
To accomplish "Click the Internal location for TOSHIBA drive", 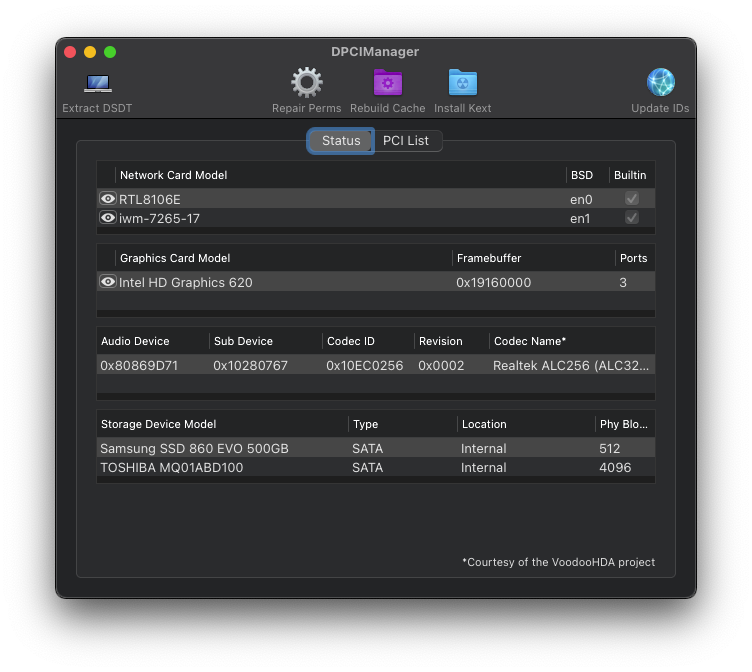I will coord(483,468).
